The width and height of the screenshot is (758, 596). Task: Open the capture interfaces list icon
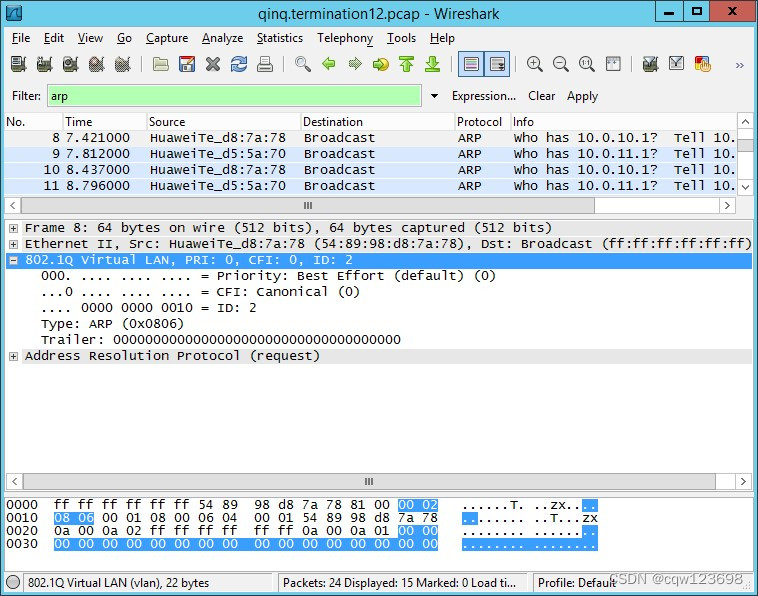[18, 64]
